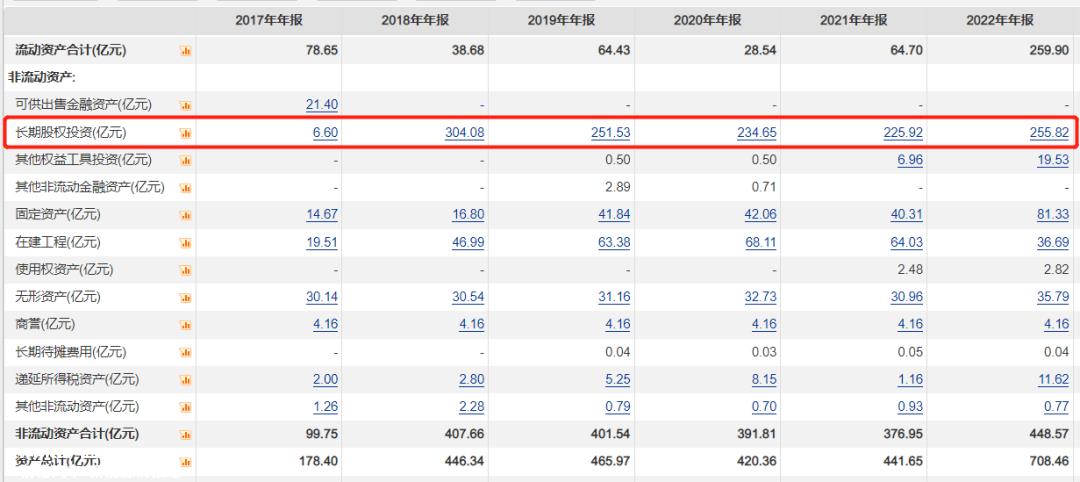
Task: Open 2019 递延所得税资产 value 5.25
Action: 618,379
